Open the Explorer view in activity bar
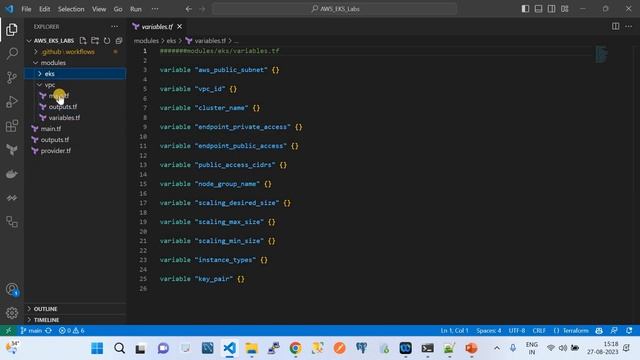This screenshot has width=640, height=360. click(12, 30)
